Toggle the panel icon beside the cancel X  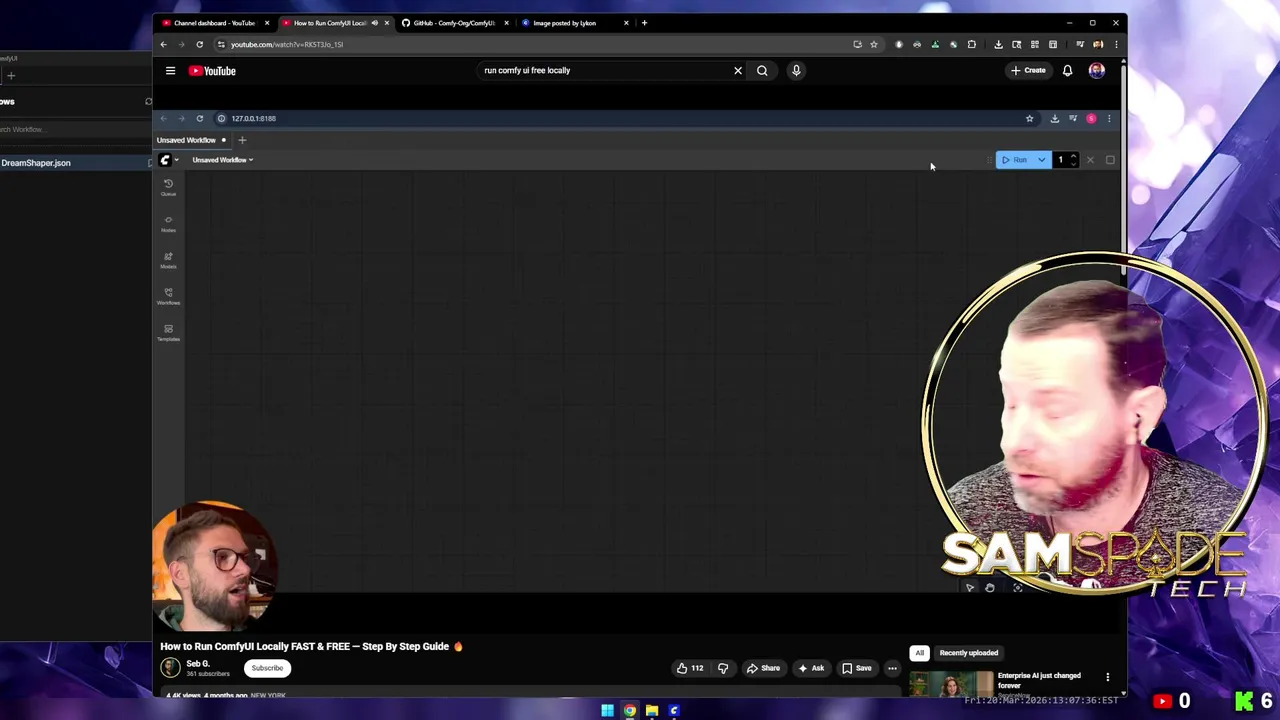(1110, 160)
